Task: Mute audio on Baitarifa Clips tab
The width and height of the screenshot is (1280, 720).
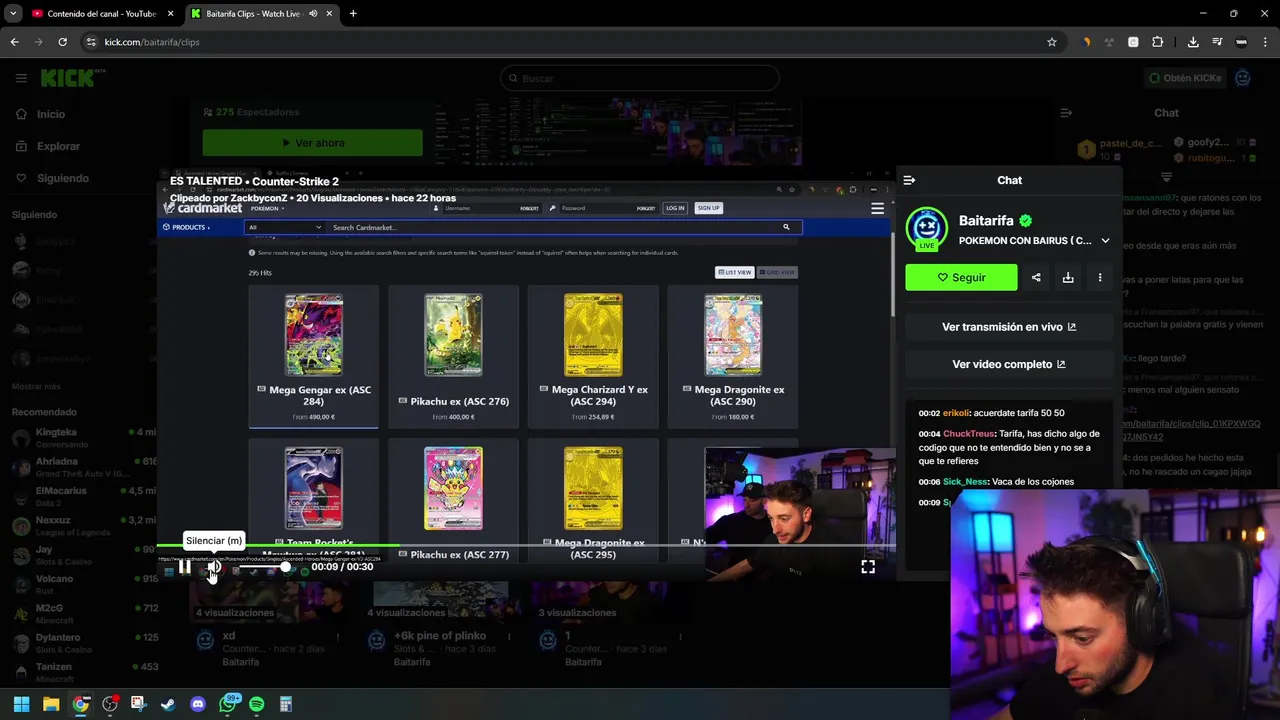Action: point(313,14)
